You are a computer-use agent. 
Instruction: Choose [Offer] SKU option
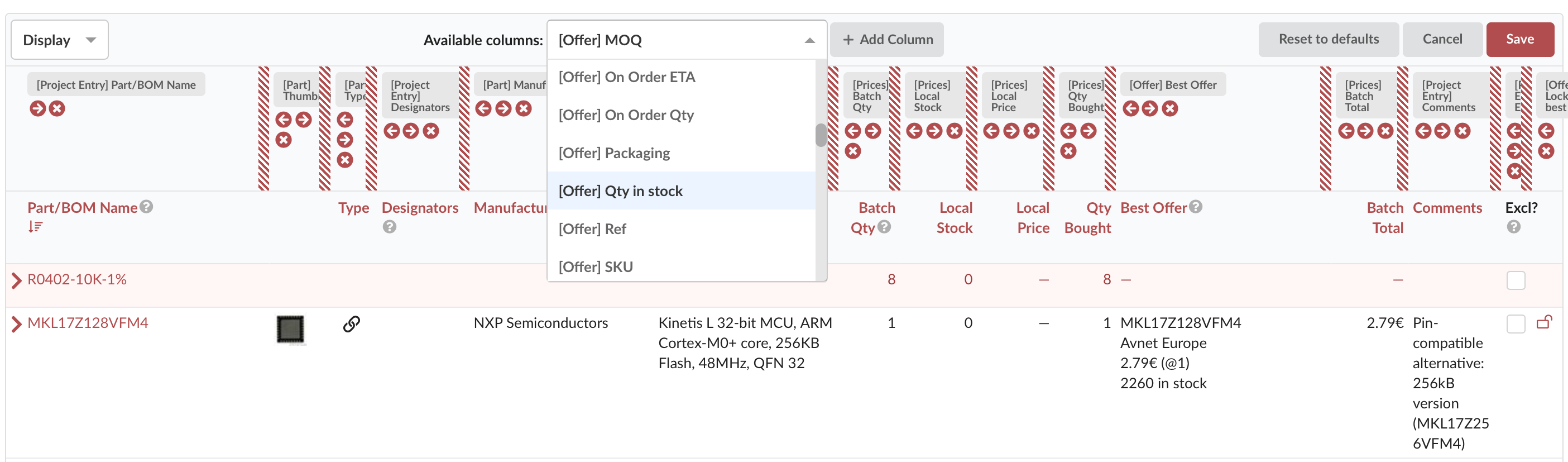pos(681,266)
